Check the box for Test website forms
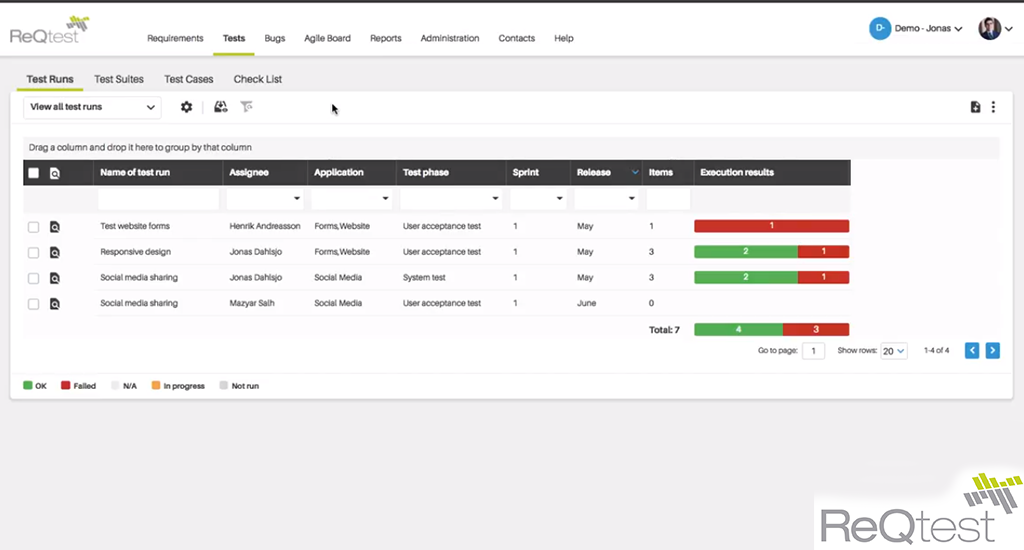The height and width of the screenshot is (550, 1024). pos(34,227)
